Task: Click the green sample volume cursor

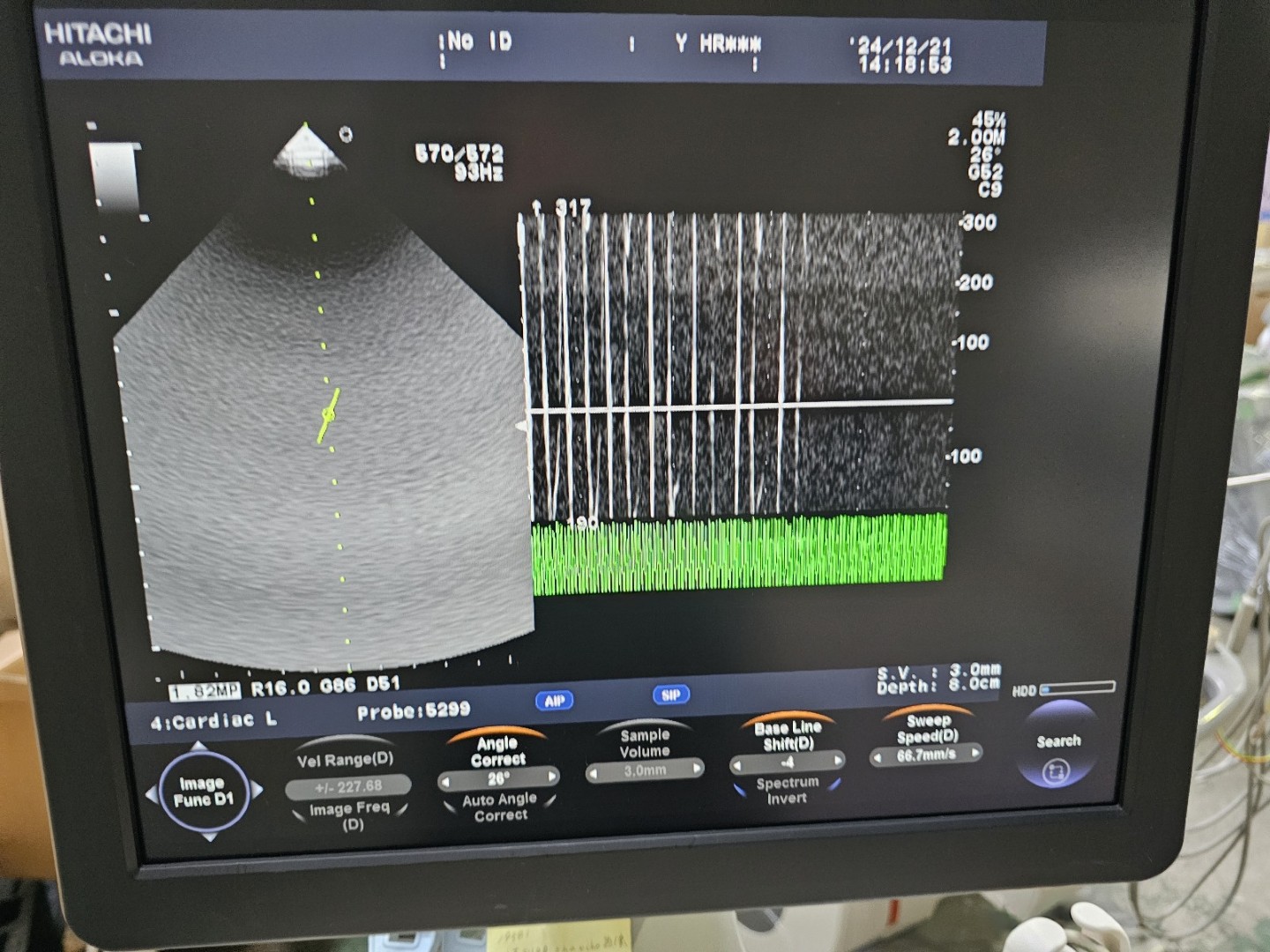Action: click(x=328, y=413)
